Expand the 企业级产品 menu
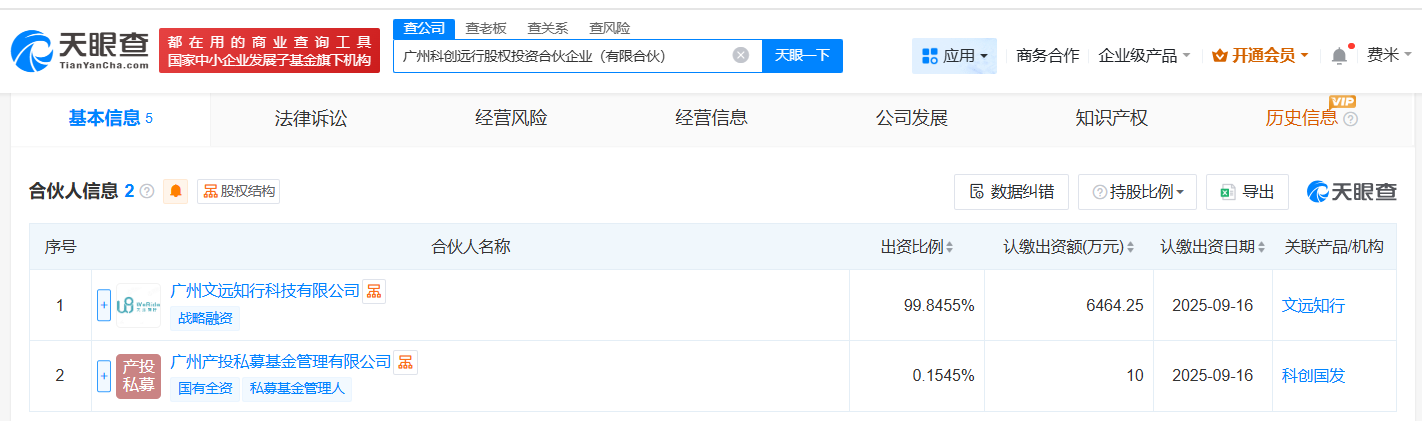Screen dimensions: 1422x421 [1144, 56]
